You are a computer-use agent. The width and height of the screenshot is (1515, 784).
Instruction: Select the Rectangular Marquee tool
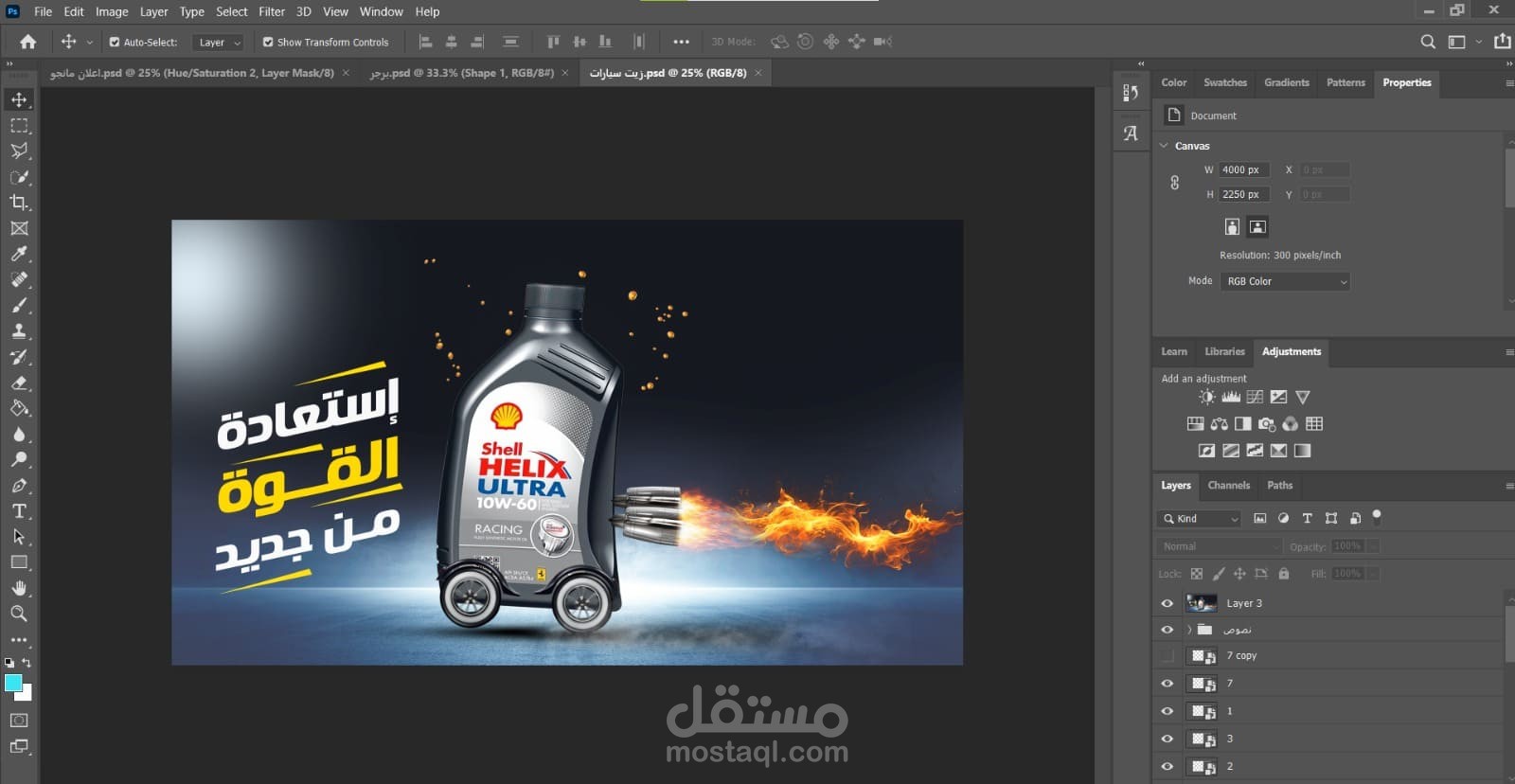click(x=19, y=125)
